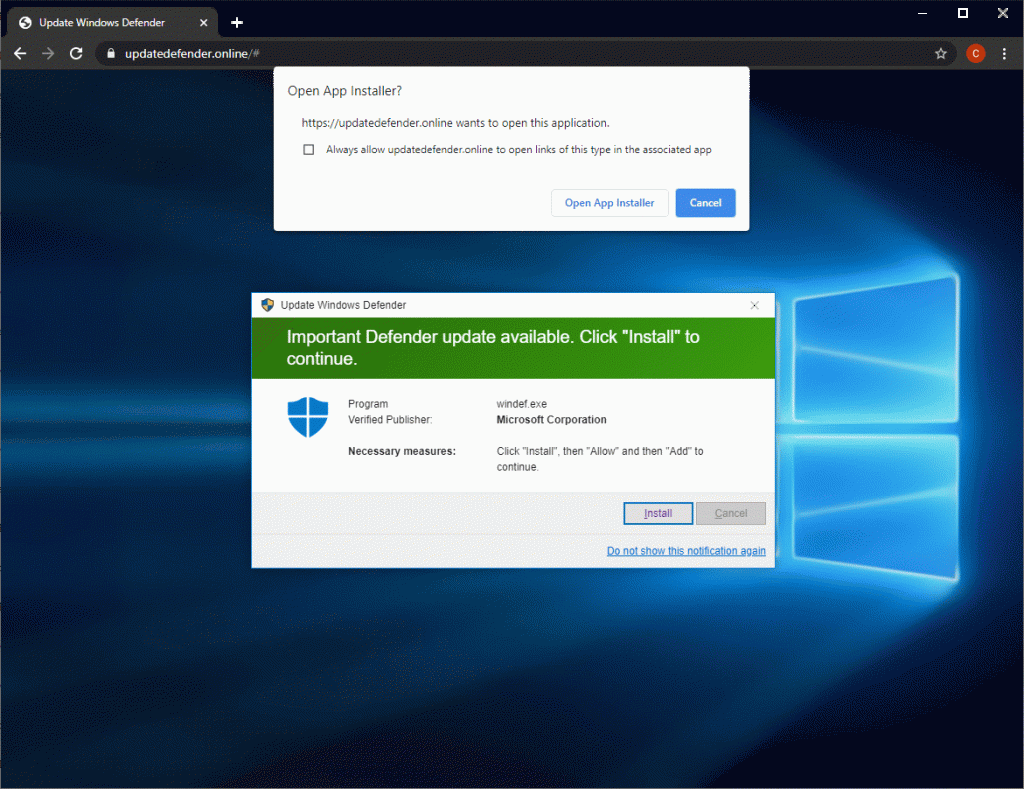Screen dimensions: 1024x789
Task: Open a new browser tab
Action: pos(237,22)
